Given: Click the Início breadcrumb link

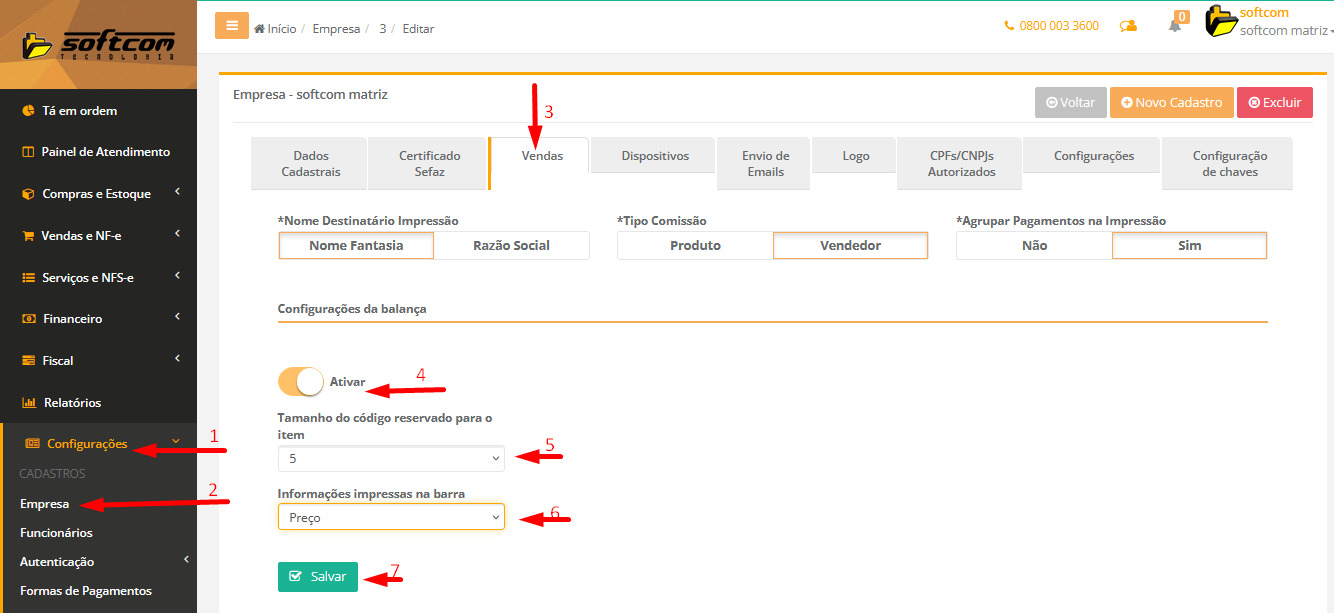Looking at the screenshot, I should click(275, 29).
